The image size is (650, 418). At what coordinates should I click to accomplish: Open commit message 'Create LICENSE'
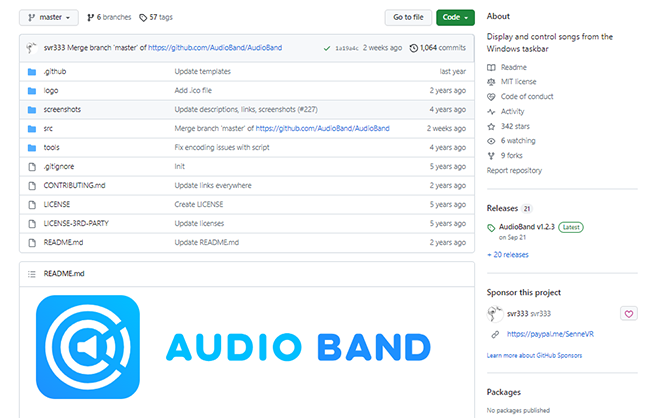pos(199,204)
